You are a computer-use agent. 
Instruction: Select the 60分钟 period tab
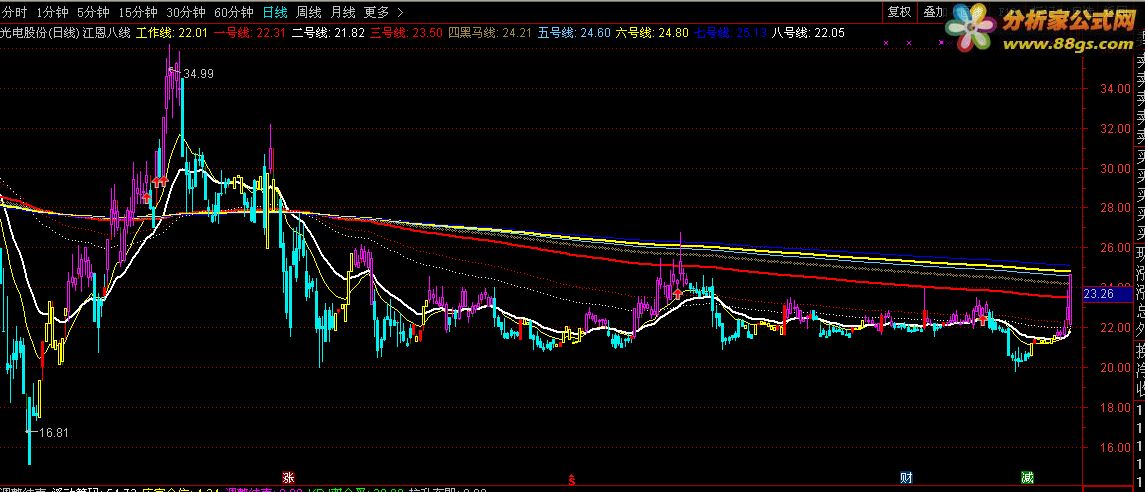coord(234,12)
